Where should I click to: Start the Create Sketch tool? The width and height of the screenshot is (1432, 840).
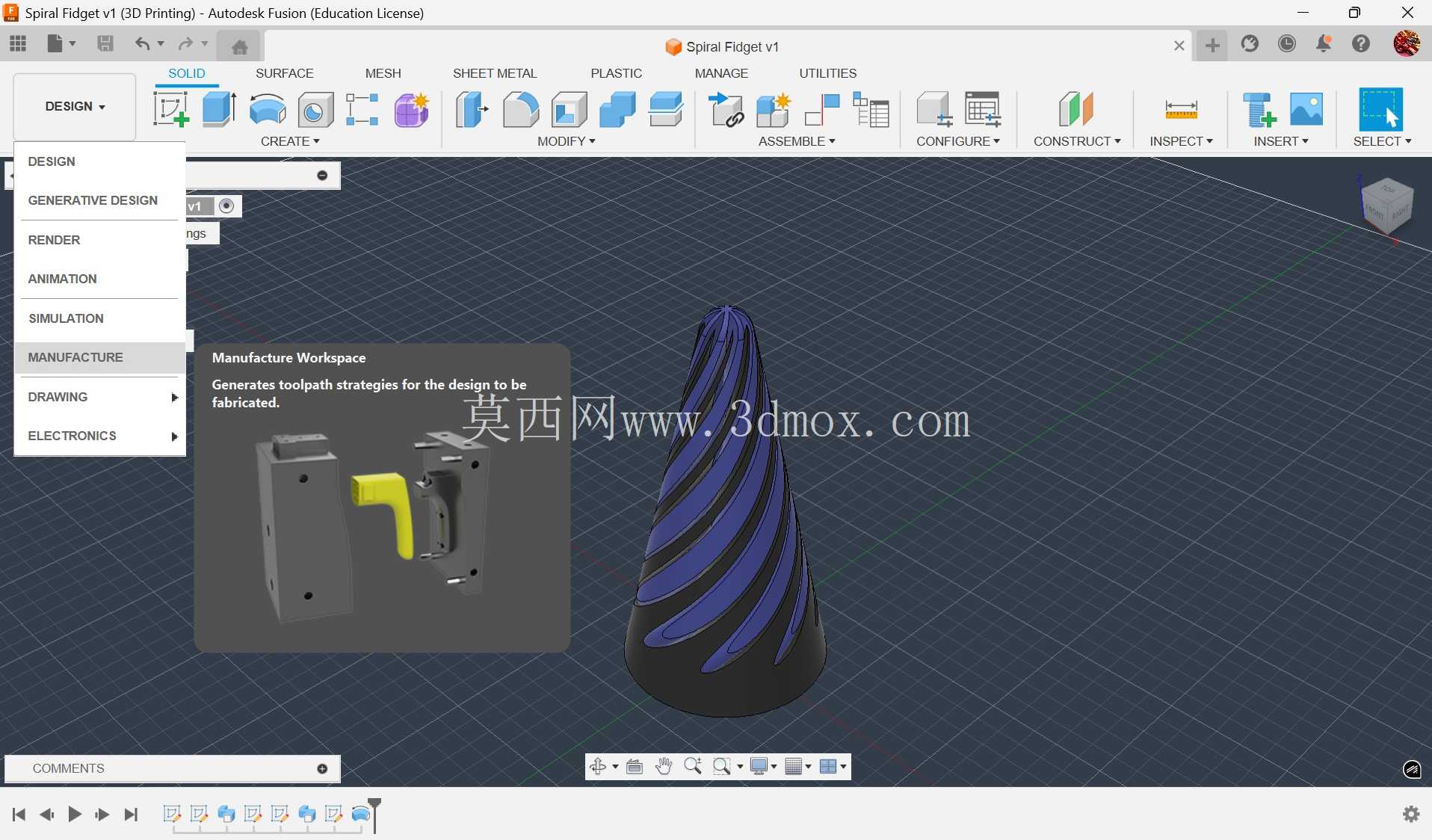(x=171, y=109)
